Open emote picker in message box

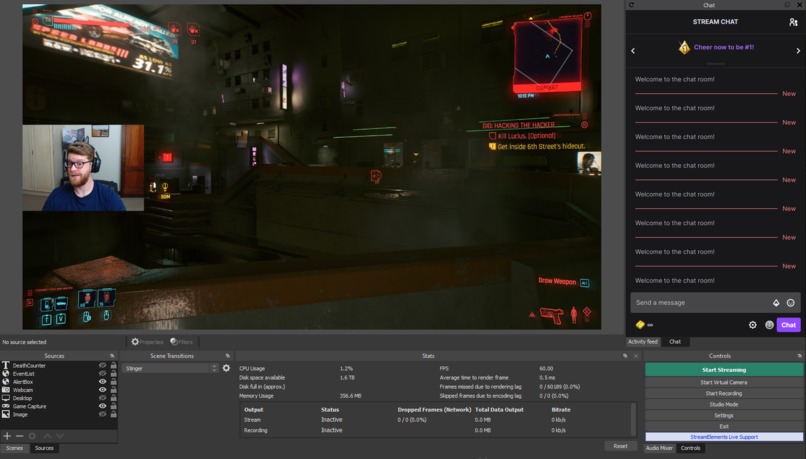[x=791, y=303]
